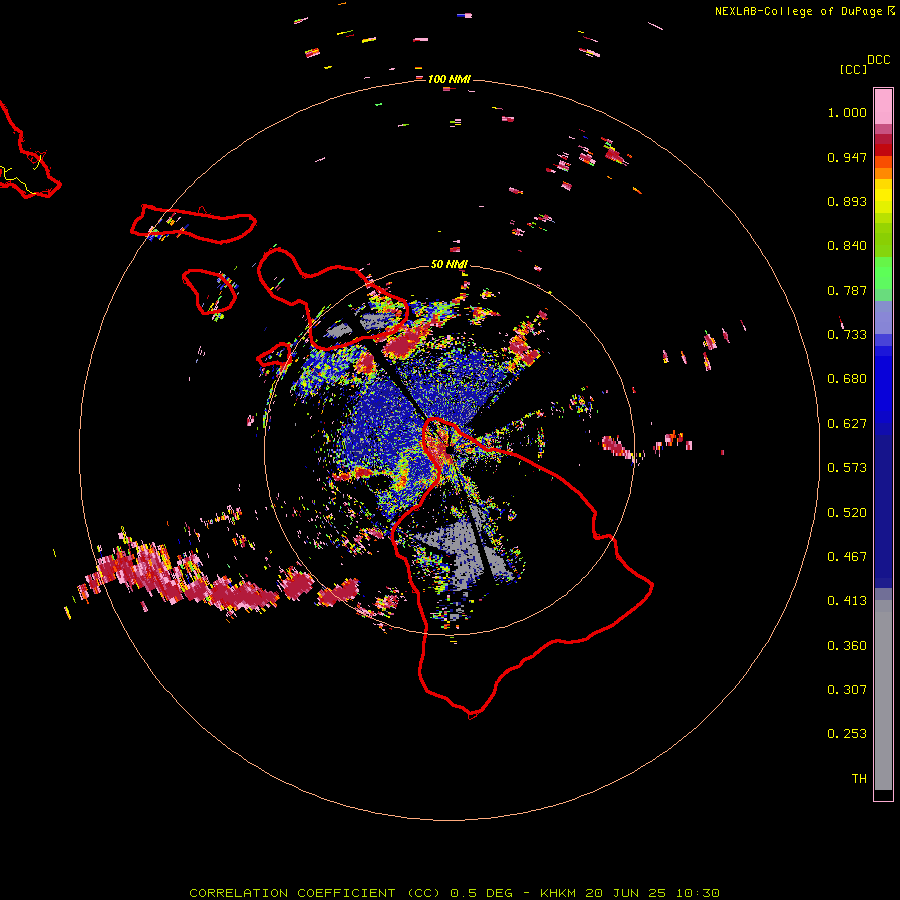
Task: Click the 0.5 DEG elevation angle text
Action: pyautogui.click(x=483, y=893)
